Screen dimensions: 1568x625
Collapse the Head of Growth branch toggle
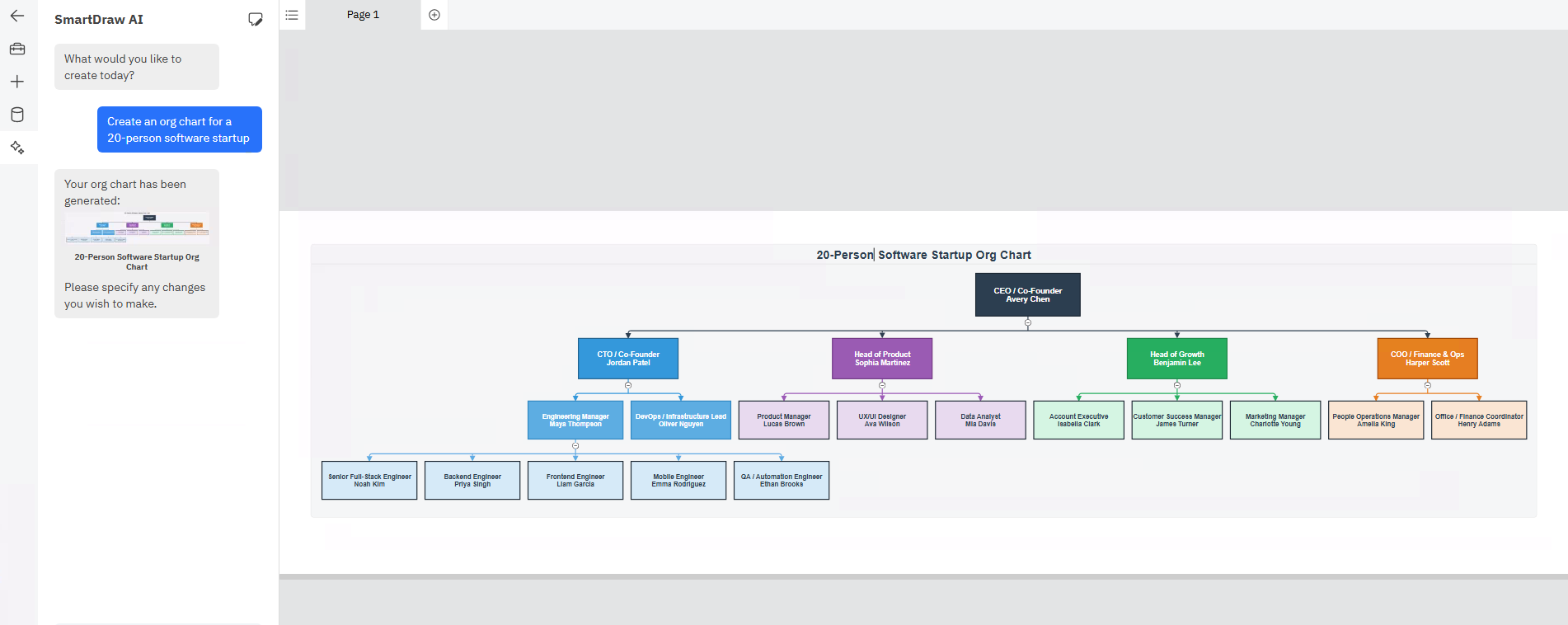(x=1177, y=385)
